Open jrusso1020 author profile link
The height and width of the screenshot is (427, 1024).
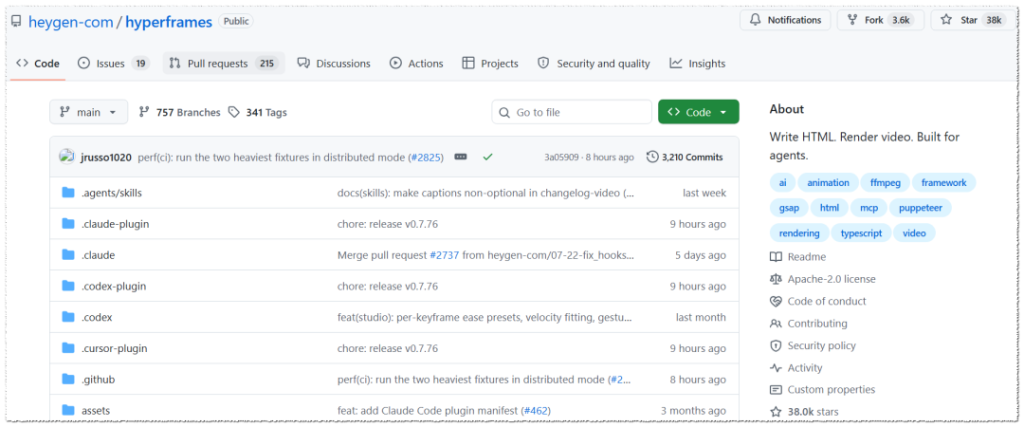106,157
